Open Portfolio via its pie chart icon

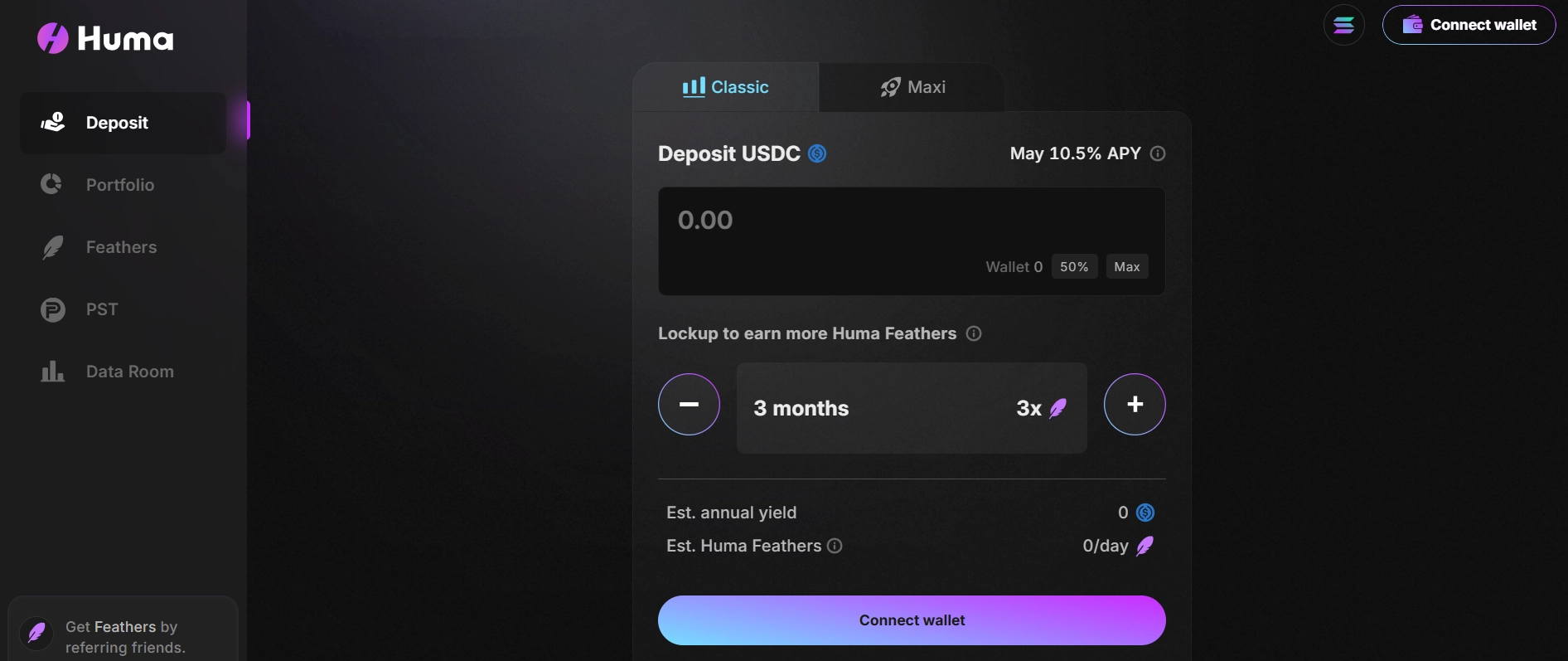[51, 184]
